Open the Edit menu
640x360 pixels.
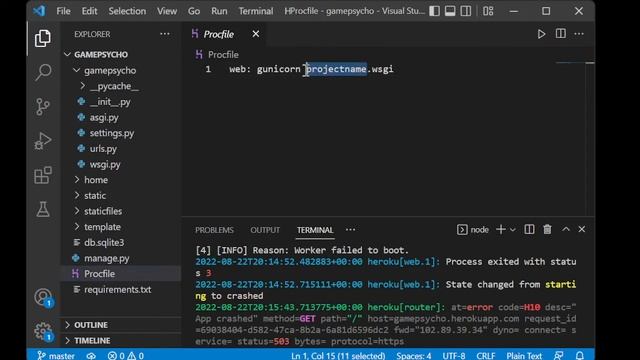[x=89, y=11]
